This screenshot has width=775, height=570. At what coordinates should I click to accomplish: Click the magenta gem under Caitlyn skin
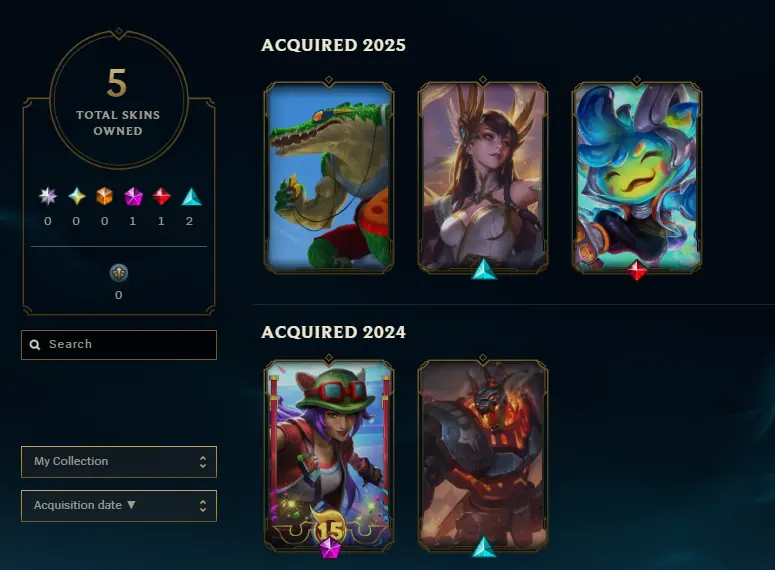330,548
